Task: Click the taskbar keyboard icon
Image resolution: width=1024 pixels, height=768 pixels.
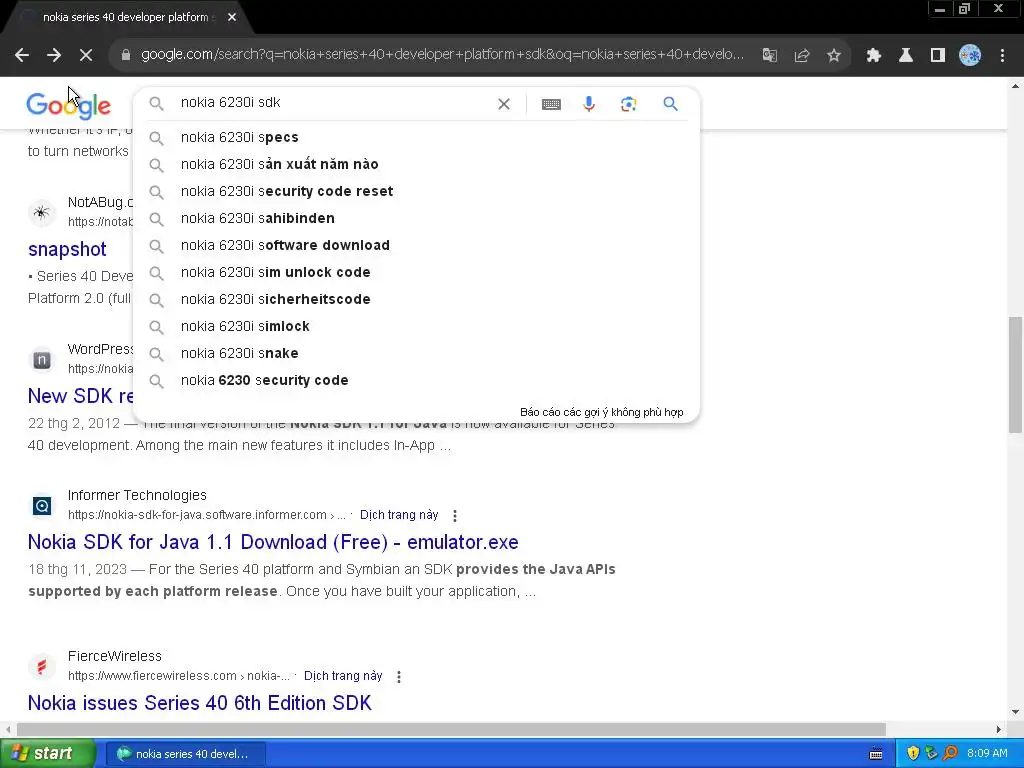Action: (876, 754)
